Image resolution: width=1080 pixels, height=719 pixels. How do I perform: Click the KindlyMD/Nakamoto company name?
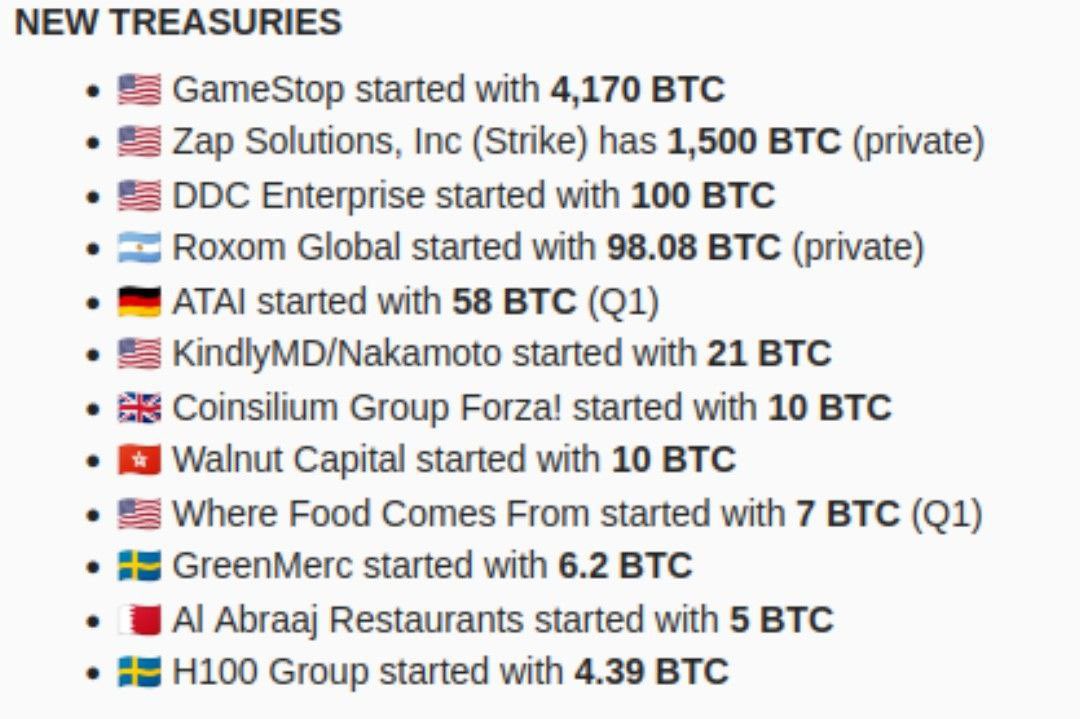point(336,354)
